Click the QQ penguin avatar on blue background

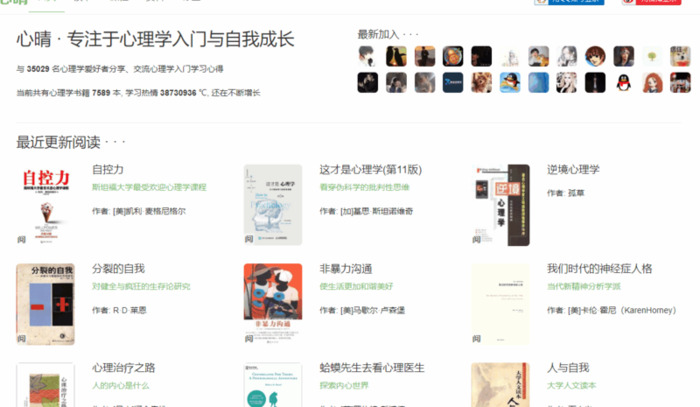coord(510,83)
